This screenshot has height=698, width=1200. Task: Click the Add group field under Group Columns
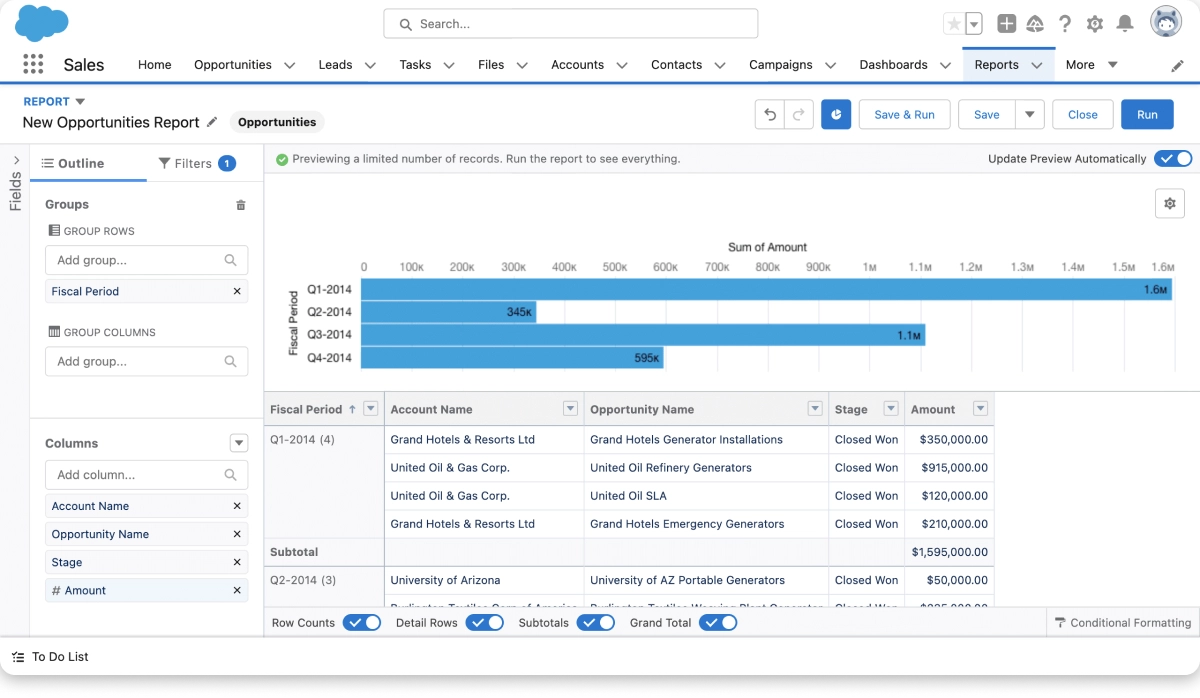point(146,361)
